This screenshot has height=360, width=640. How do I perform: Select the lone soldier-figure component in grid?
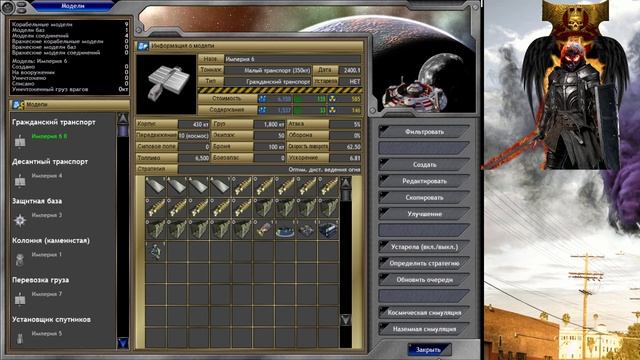[156, 252]
